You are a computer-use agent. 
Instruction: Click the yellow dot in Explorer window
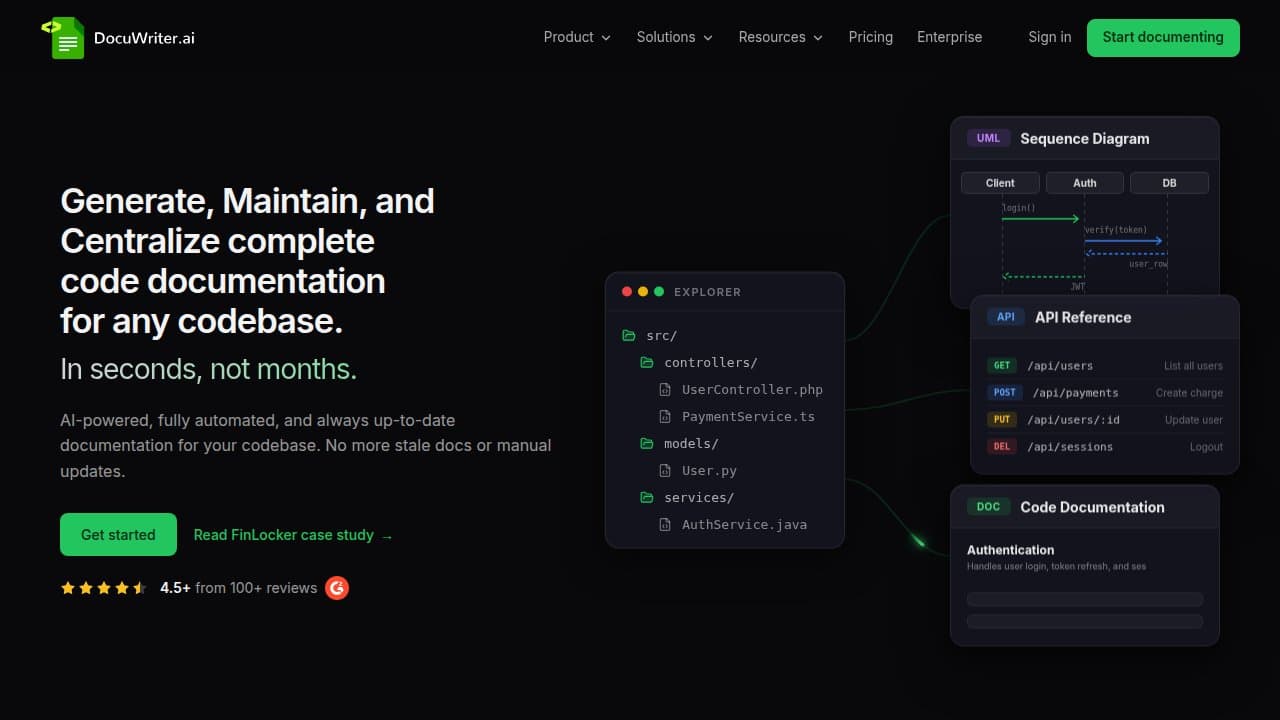643,292
